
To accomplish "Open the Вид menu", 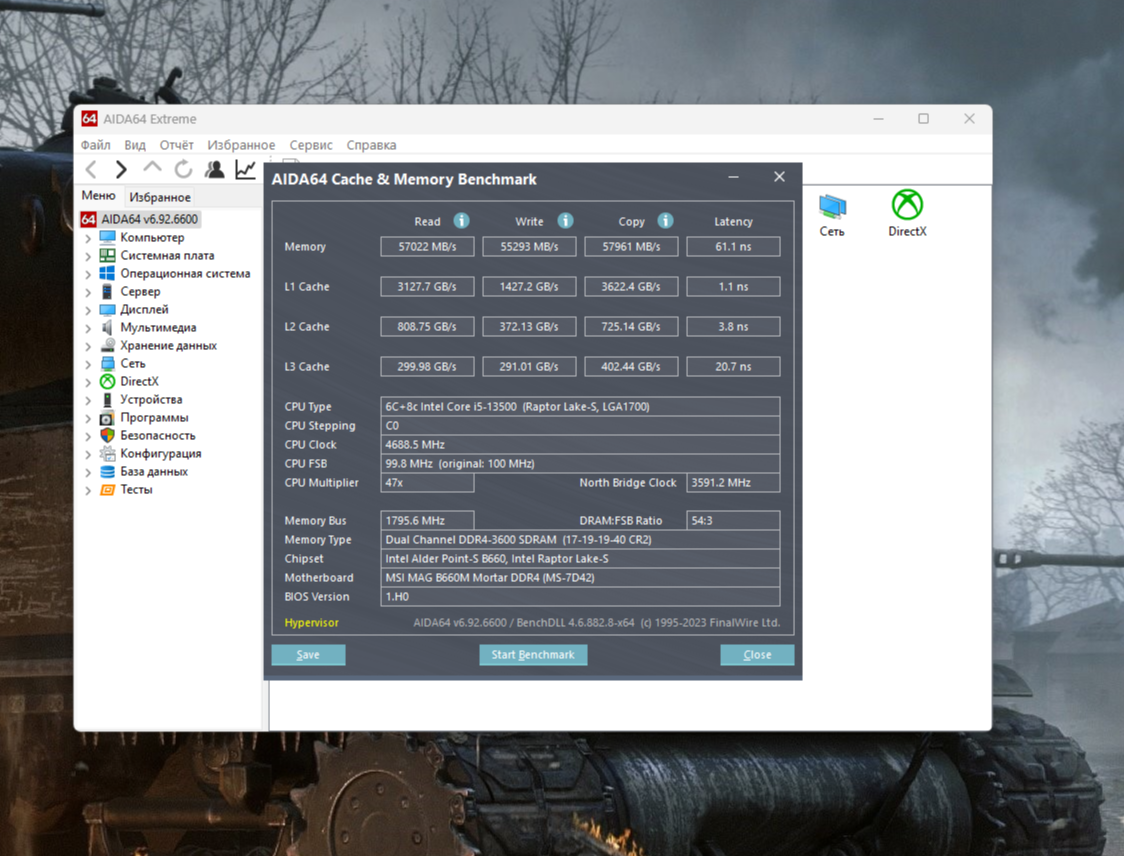I will pos(135,145).
